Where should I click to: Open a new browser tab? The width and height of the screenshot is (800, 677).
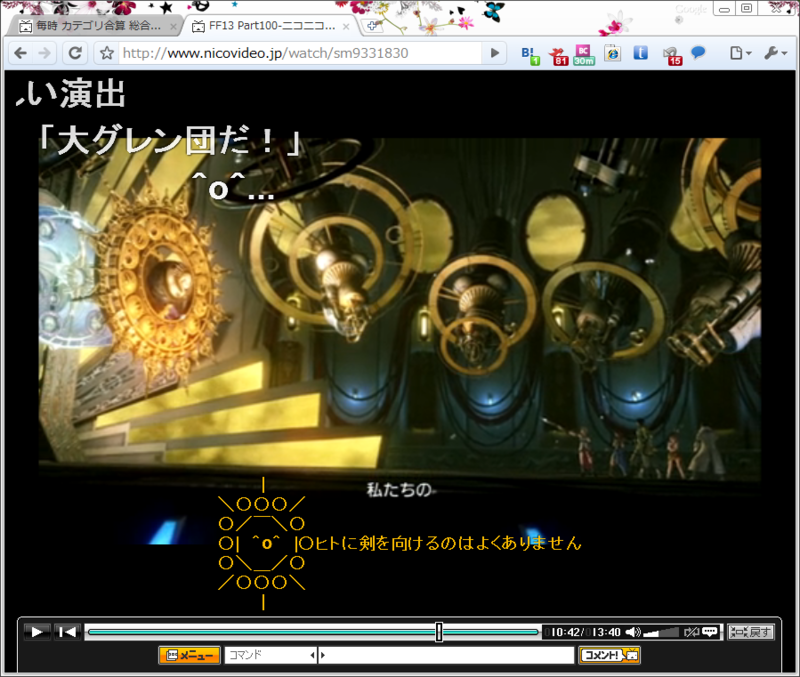point(371,26)
